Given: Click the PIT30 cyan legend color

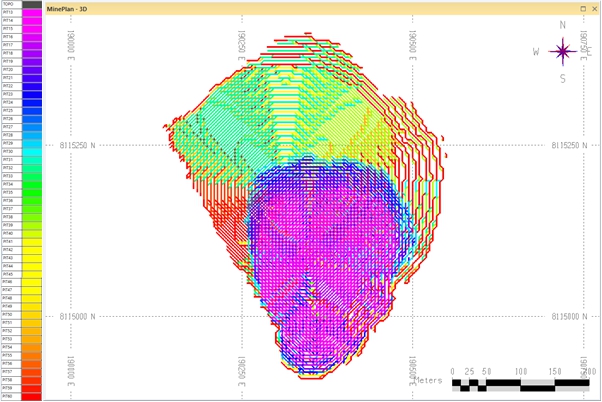Looking at the screenshot, I should (x=32, y=152).
